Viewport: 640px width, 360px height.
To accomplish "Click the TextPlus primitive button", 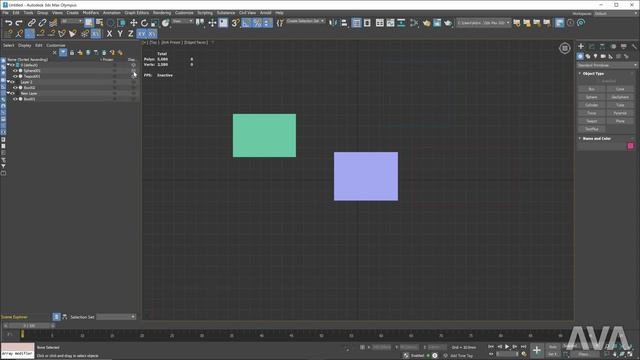I will (x=591, y=129).
